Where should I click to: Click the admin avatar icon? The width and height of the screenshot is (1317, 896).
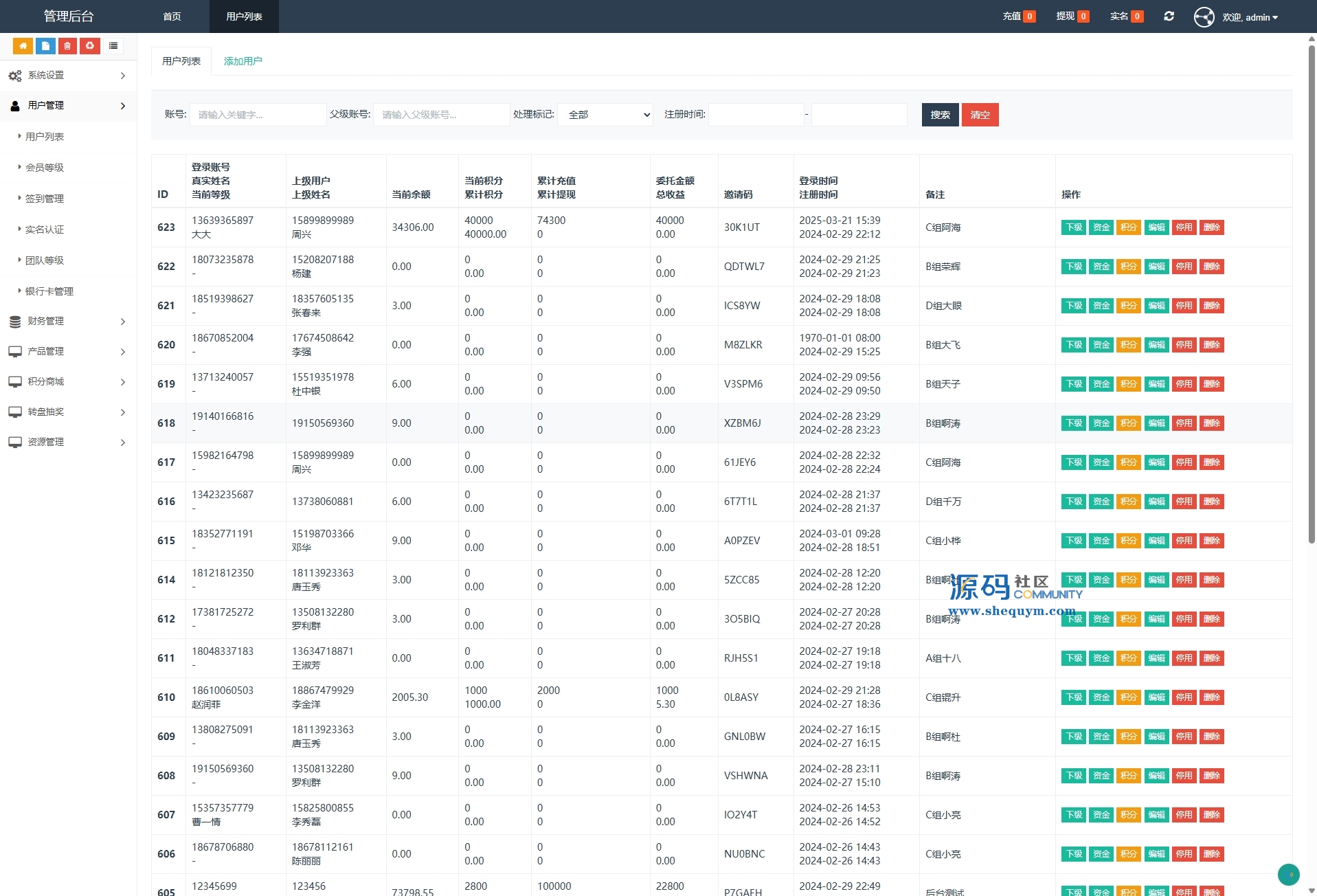pyautogui.click(x=1204, y=17)
